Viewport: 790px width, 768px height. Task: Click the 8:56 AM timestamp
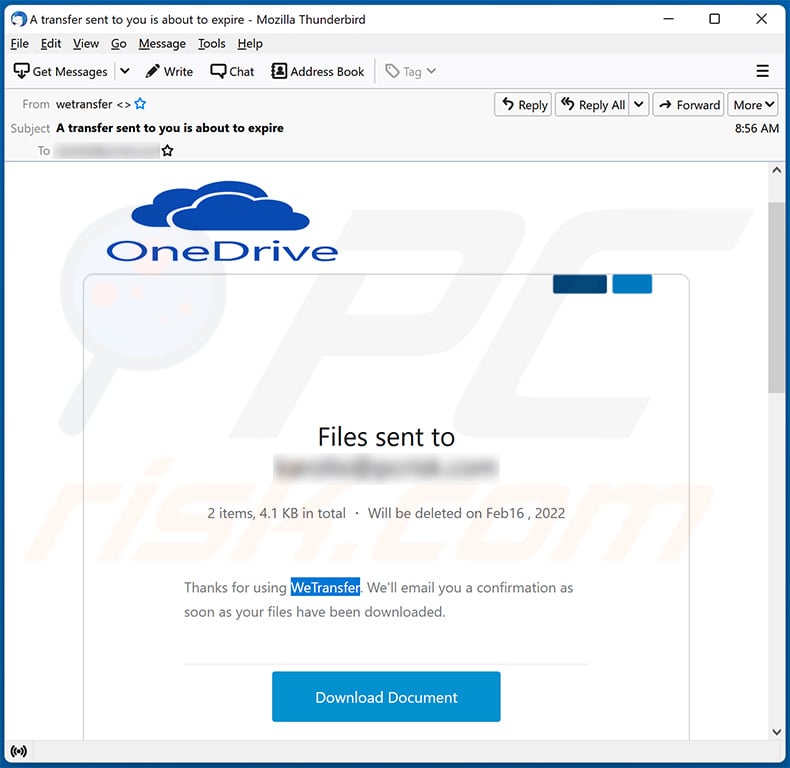tap(756, 128)
